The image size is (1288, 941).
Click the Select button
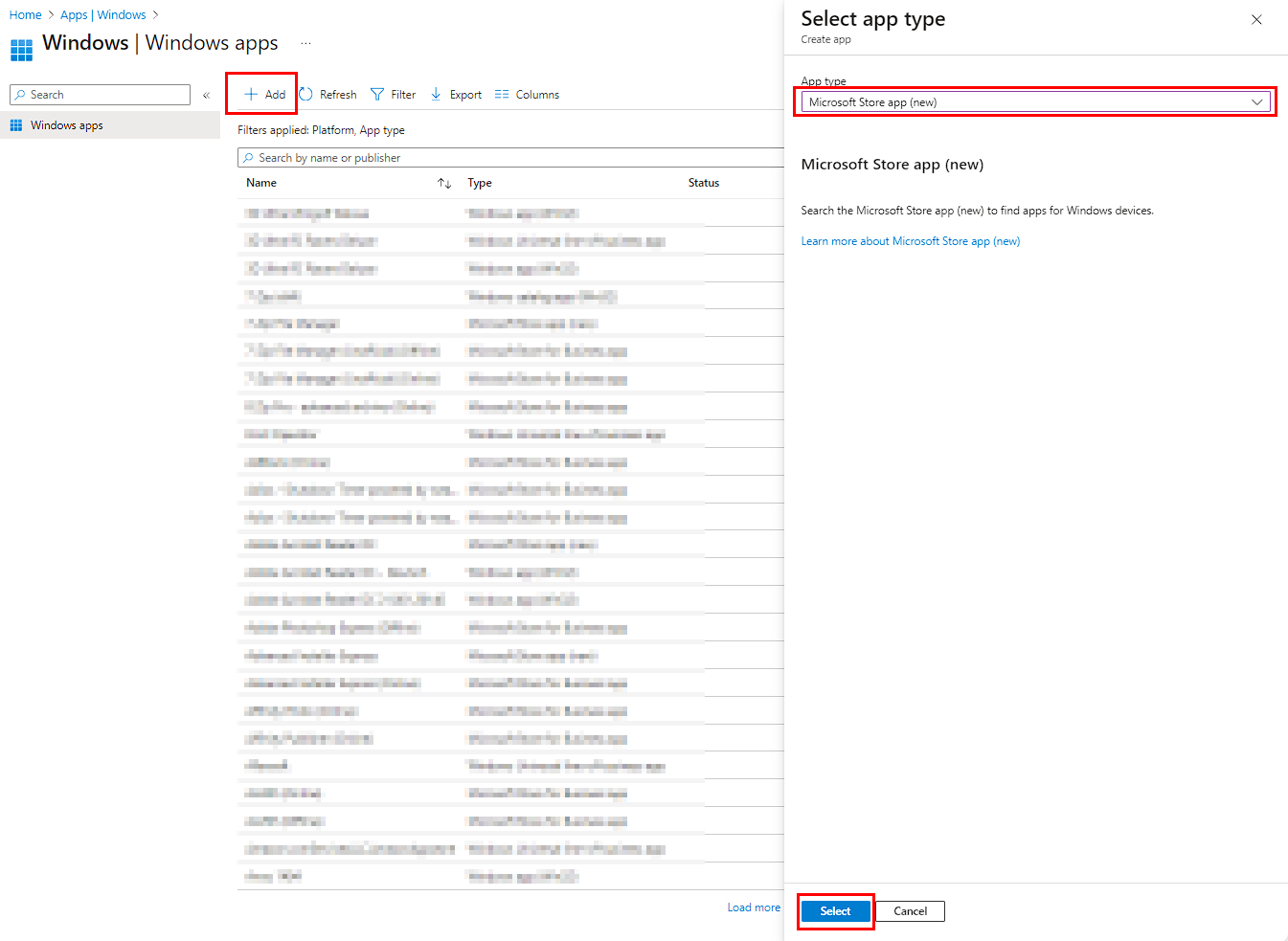[x=835, y=911]
